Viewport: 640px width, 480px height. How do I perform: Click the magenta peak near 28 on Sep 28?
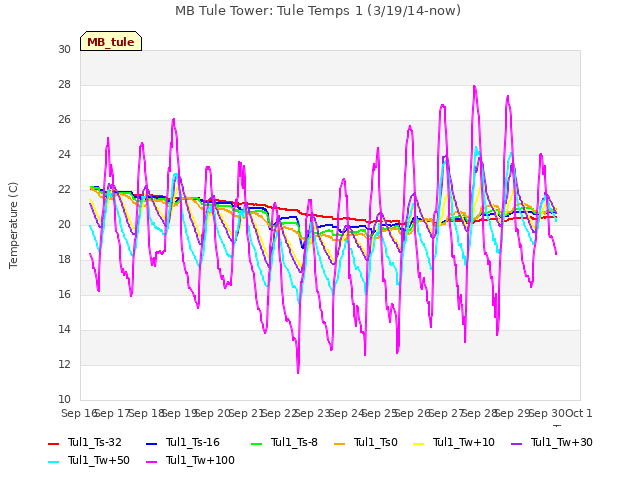(474, 86)
